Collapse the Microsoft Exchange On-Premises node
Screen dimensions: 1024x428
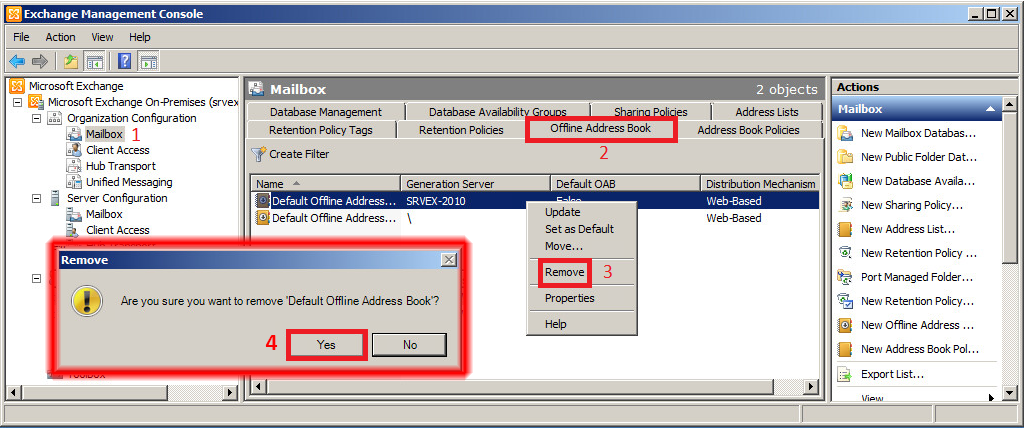pyautogui.click(x=18, y=103)
